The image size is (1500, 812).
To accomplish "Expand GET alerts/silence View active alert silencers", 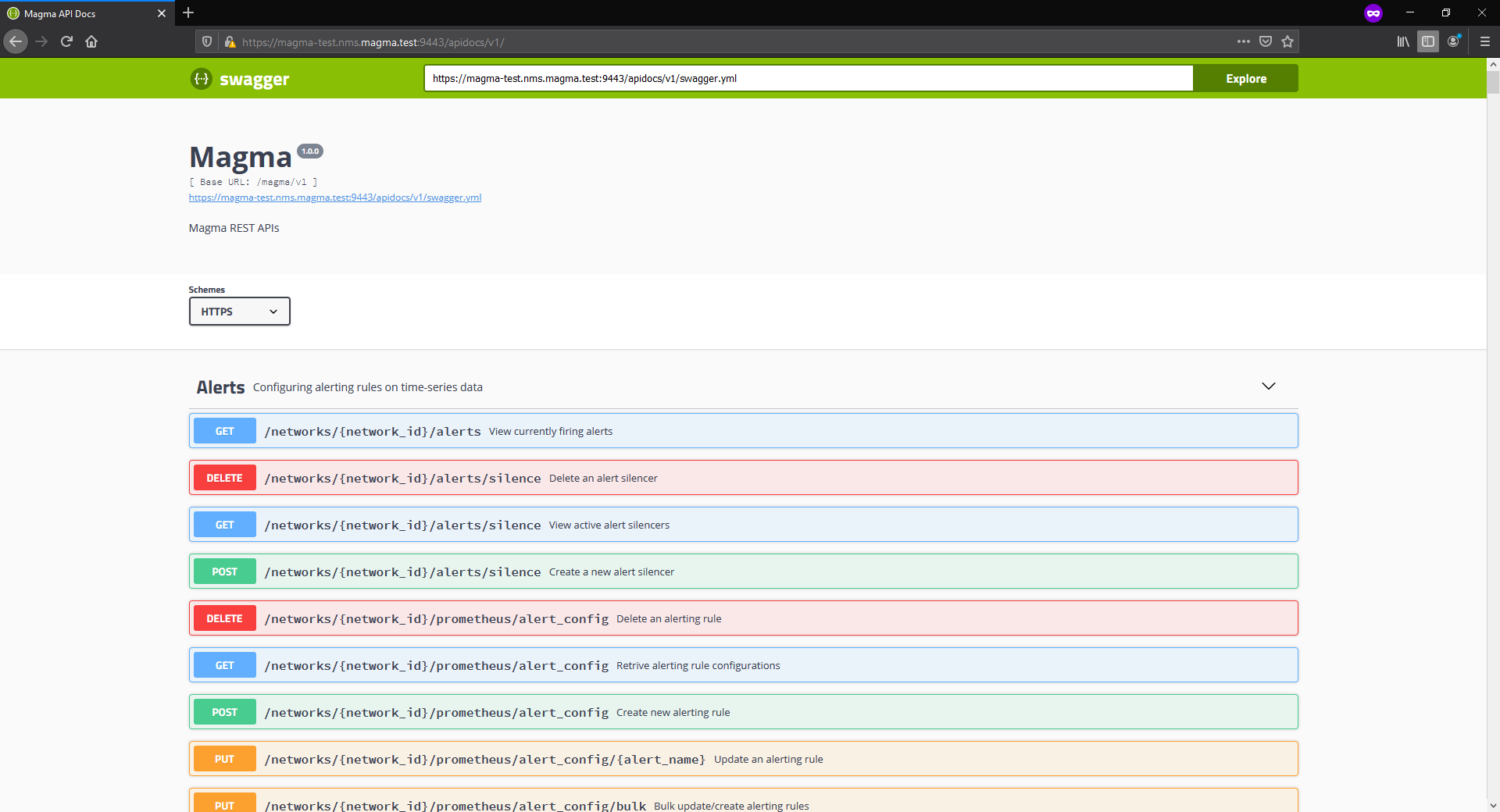I will tap(744, 525).
